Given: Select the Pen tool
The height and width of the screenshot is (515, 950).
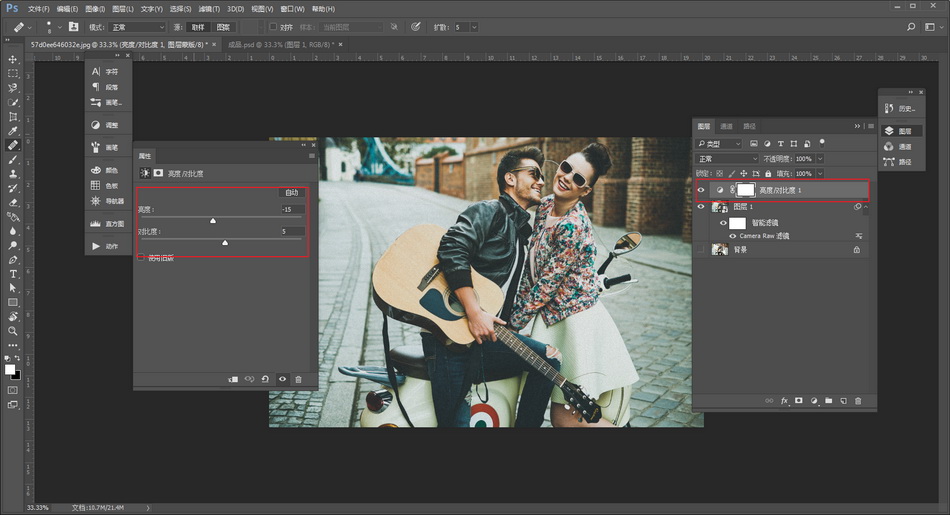Looking at the screenshot, I should click(13, 259).
